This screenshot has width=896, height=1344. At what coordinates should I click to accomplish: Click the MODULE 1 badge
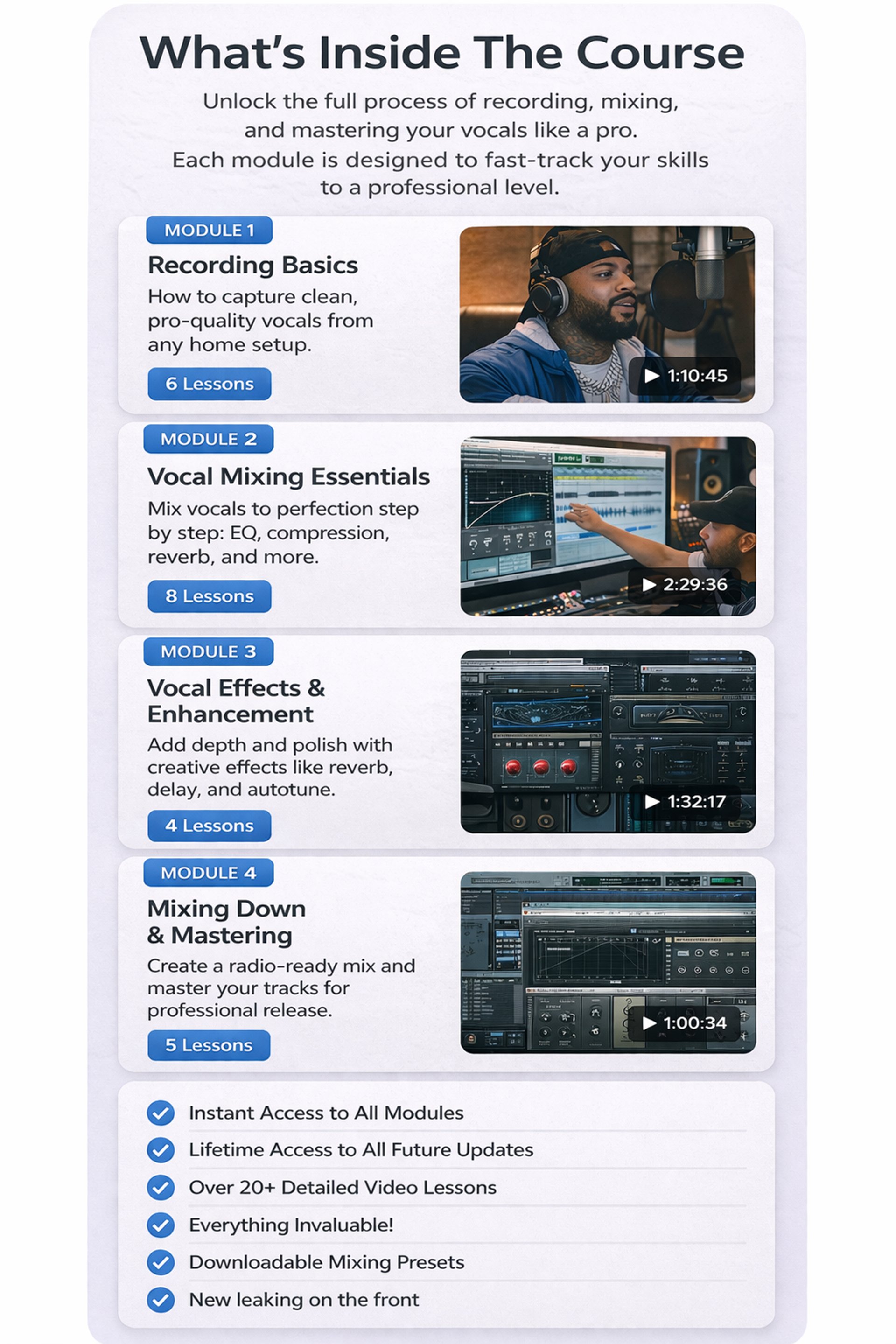(x=209, y=230)
